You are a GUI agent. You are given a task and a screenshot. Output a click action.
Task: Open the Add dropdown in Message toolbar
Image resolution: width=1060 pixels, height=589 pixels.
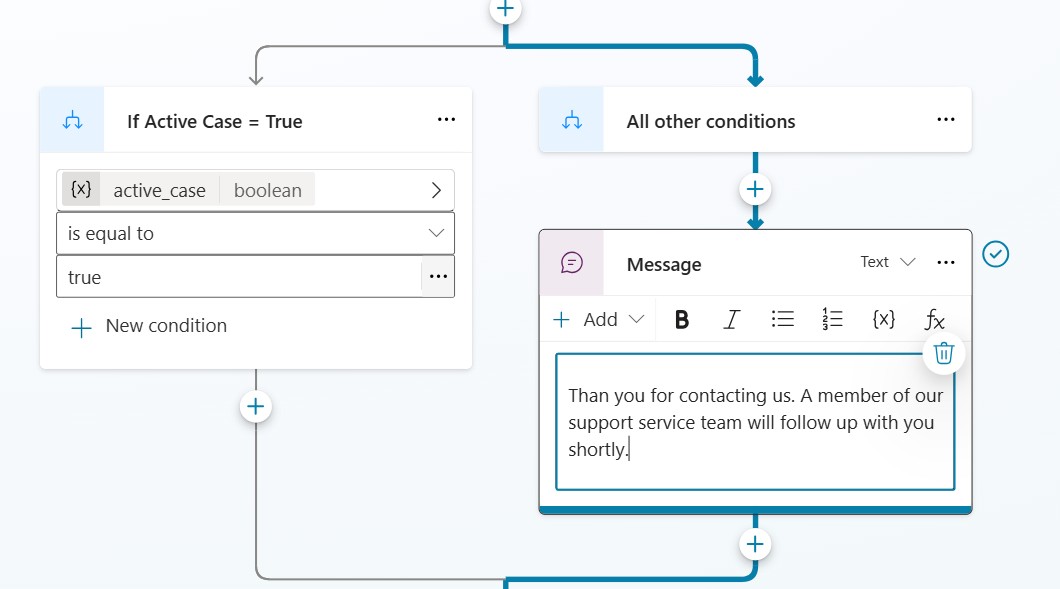[600, 320]
